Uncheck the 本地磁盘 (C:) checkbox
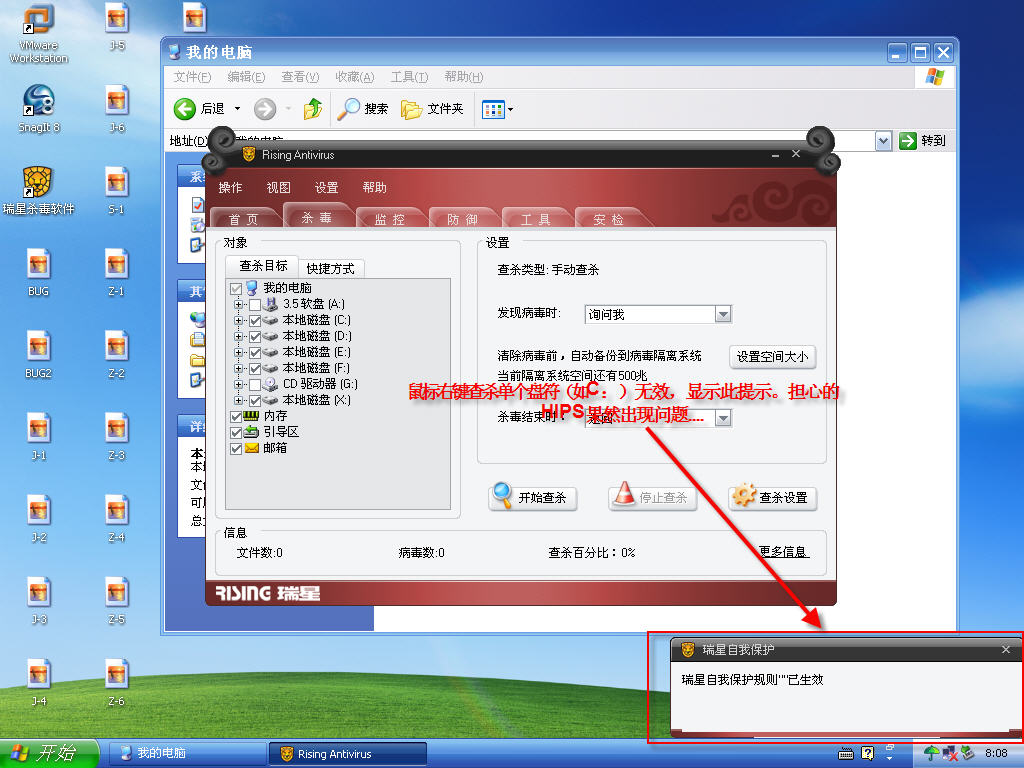This screenshot has width=1024, height=768. 255,321
